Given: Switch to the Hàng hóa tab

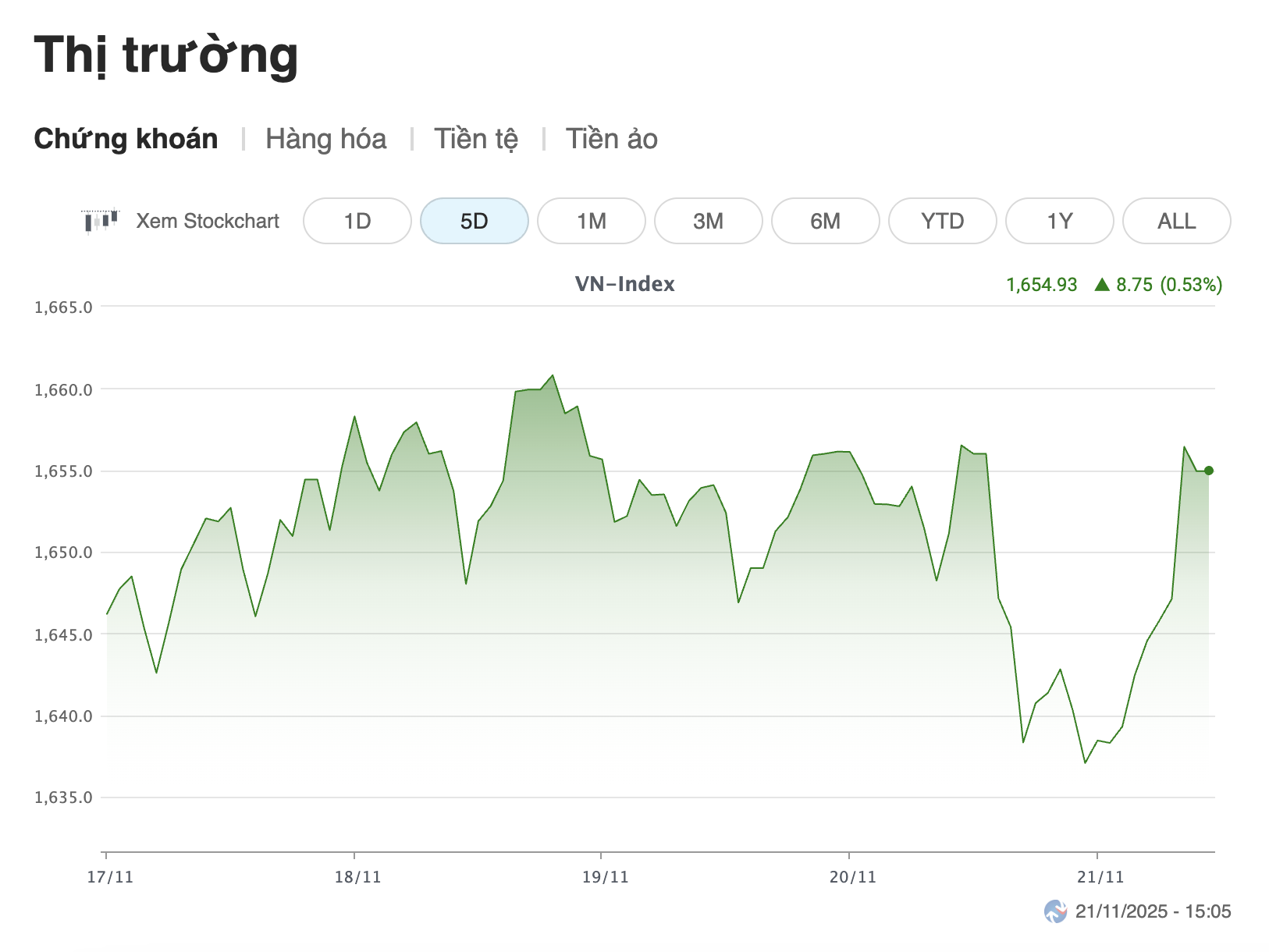Looking at the screenshot, I should (x=325, y=139).
